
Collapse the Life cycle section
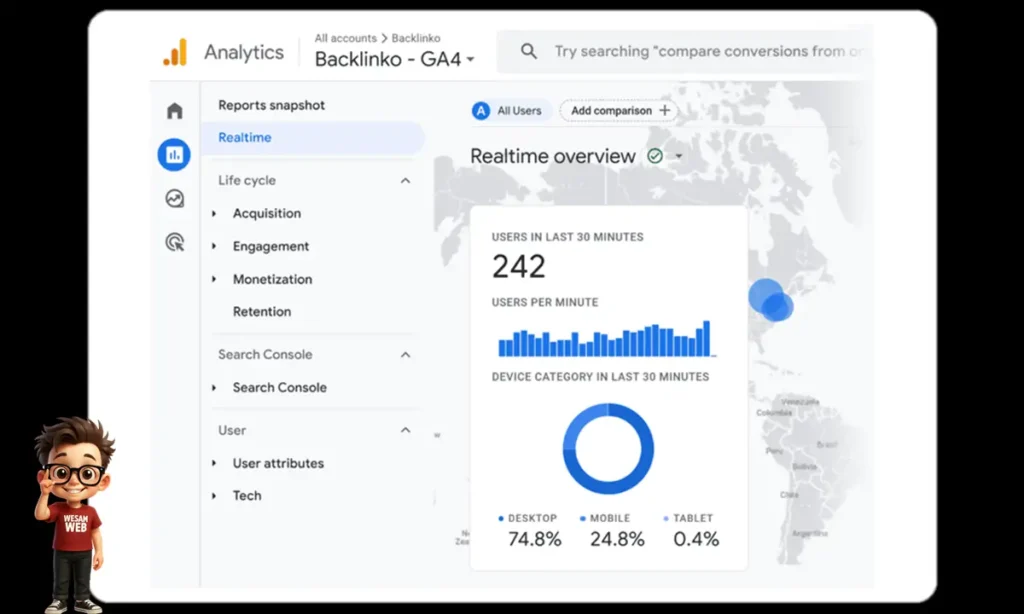pyautogui.click(x=405, y=180)
